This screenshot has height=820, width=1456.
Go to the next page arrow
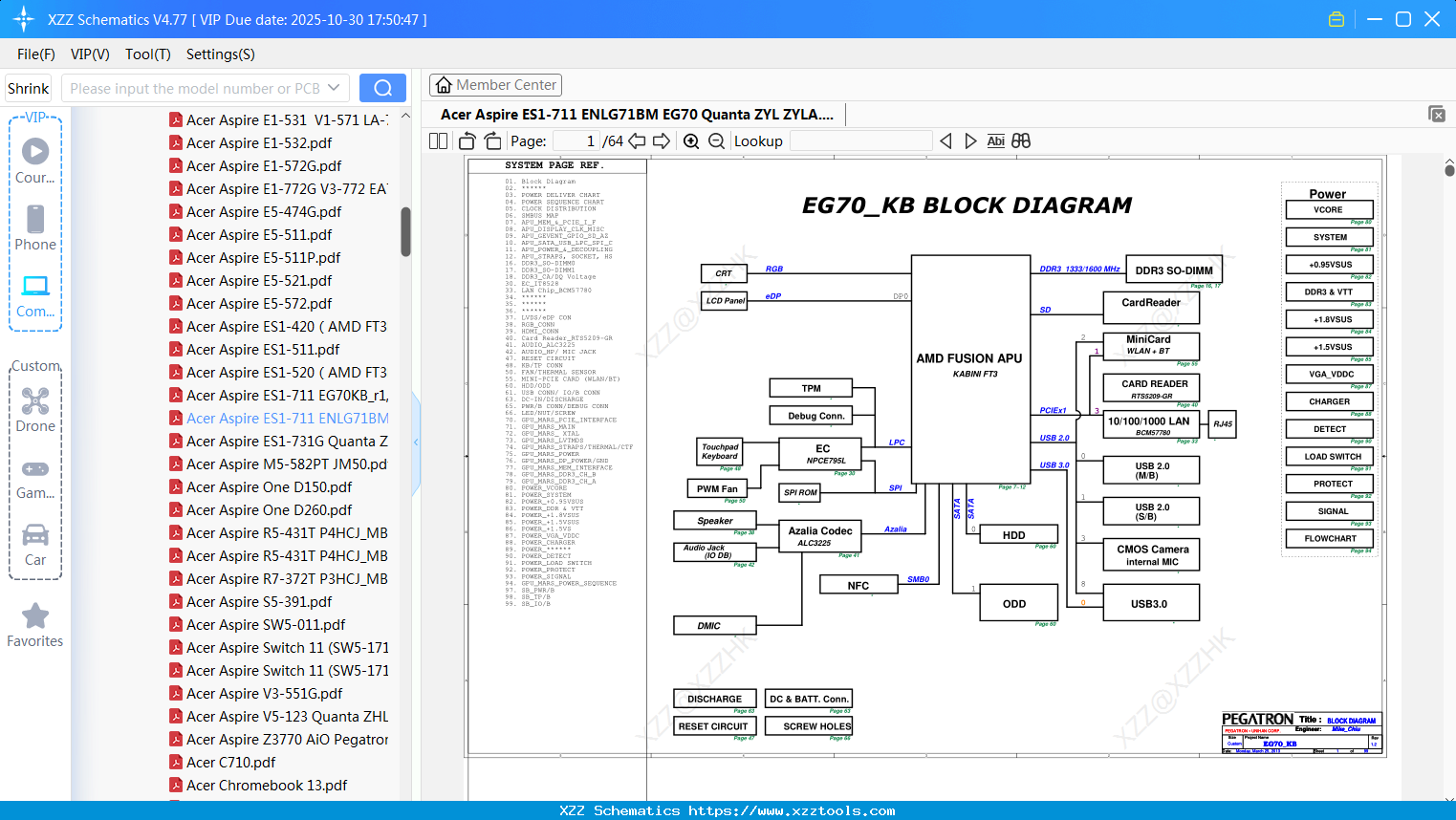click(662, 140)
